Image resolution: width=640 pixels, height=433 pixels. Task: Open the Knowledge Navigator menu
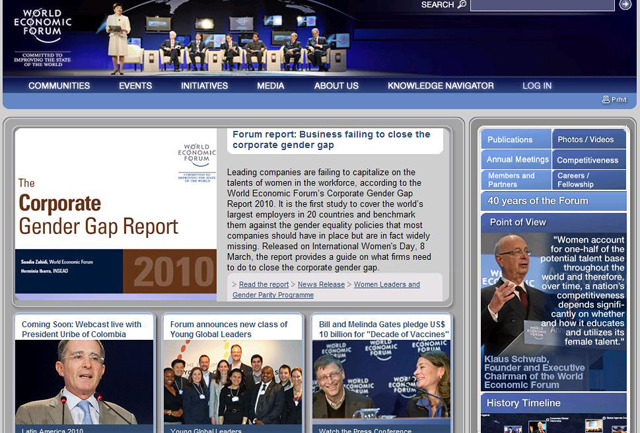pyautogui.click(x=441, y=86)
